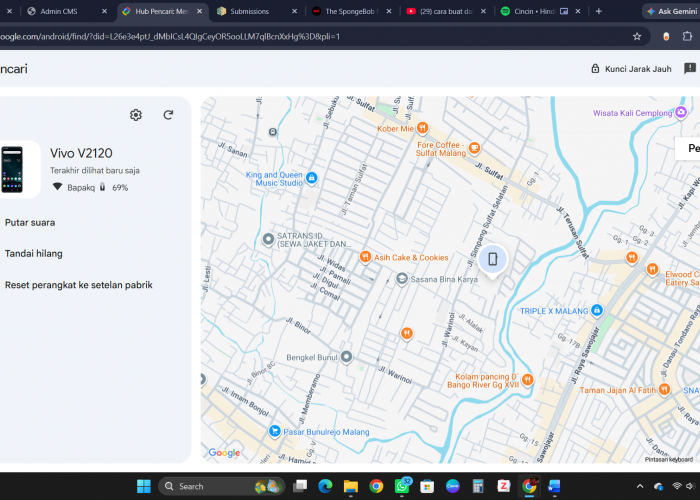
Task: Click the Terakhir dilihat baru saja text
Action: (95, 171)
